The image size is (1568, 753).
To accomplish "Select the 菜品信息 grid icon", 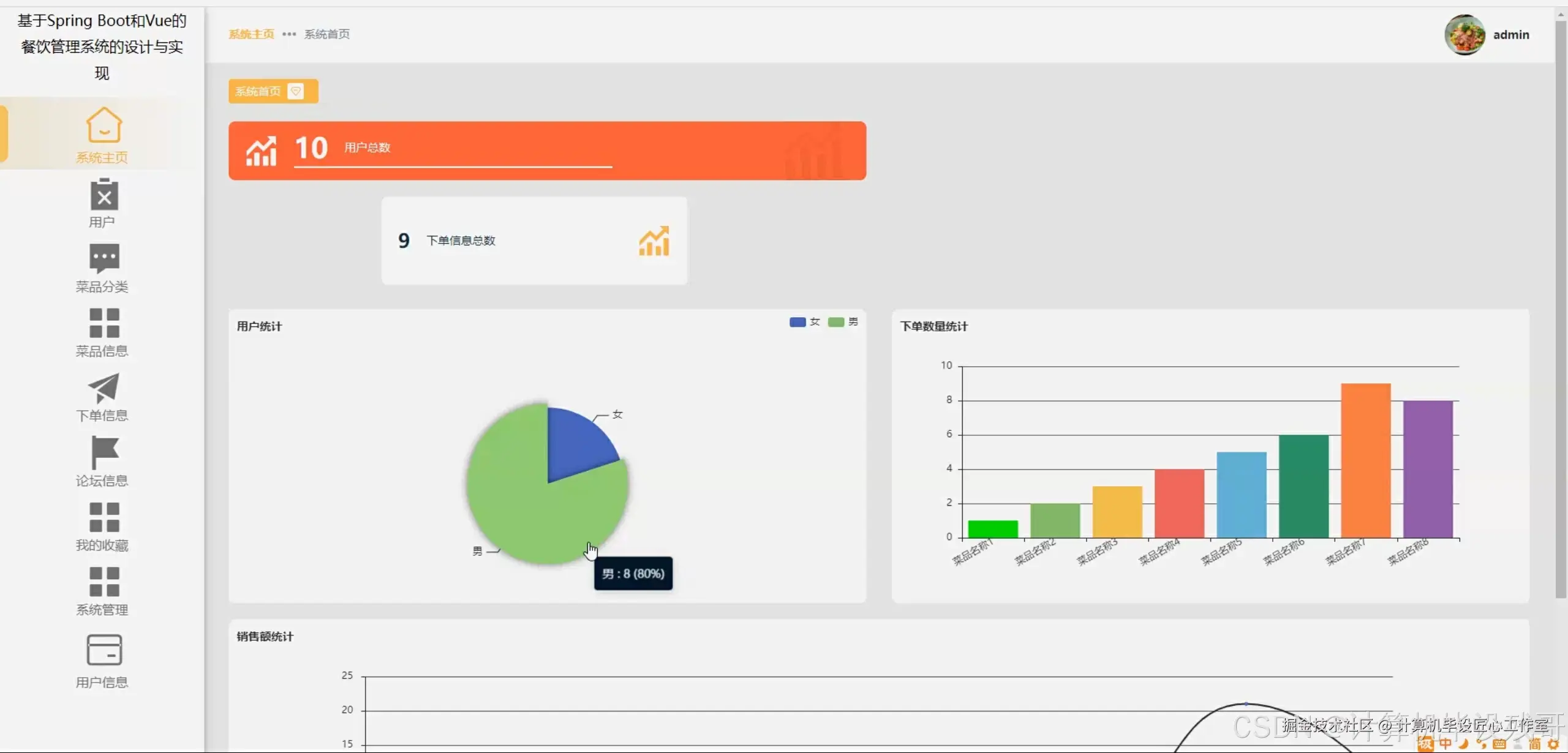I will pos(104,323).
